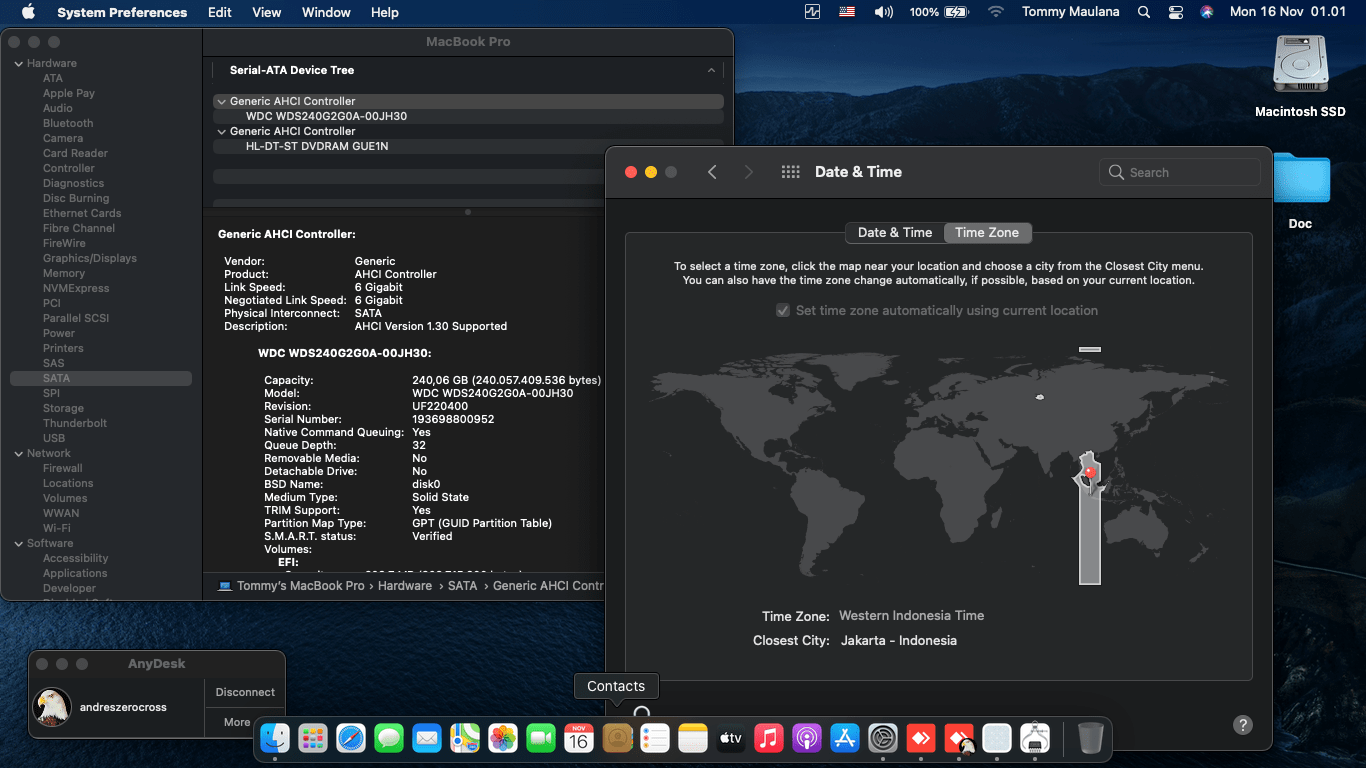Viewport: 1366px width, 768px height.
Task: Switch to the Date & Time tab
Action: (x=895, y=233)
